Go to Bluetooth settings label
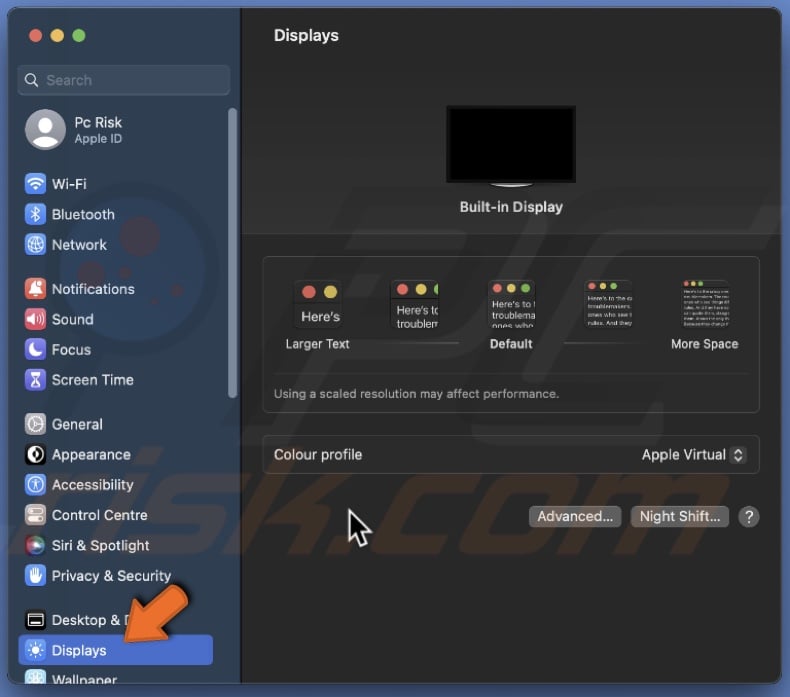This screenshot has width=790, height=697. tap(83, 214)
